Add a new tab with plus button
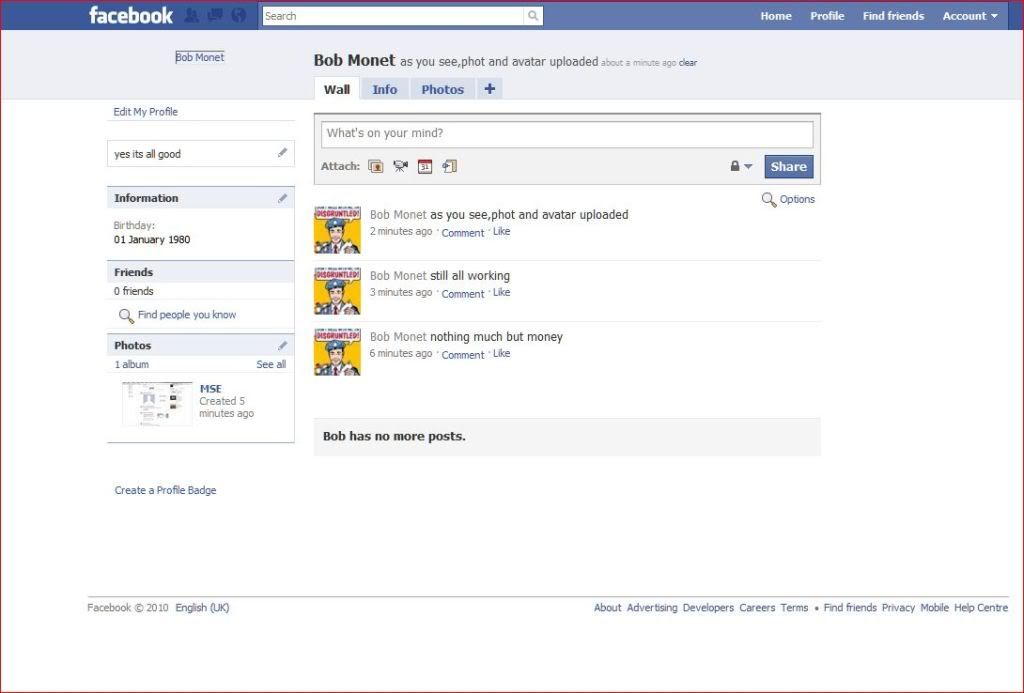1024x693 pixels. 489,89
